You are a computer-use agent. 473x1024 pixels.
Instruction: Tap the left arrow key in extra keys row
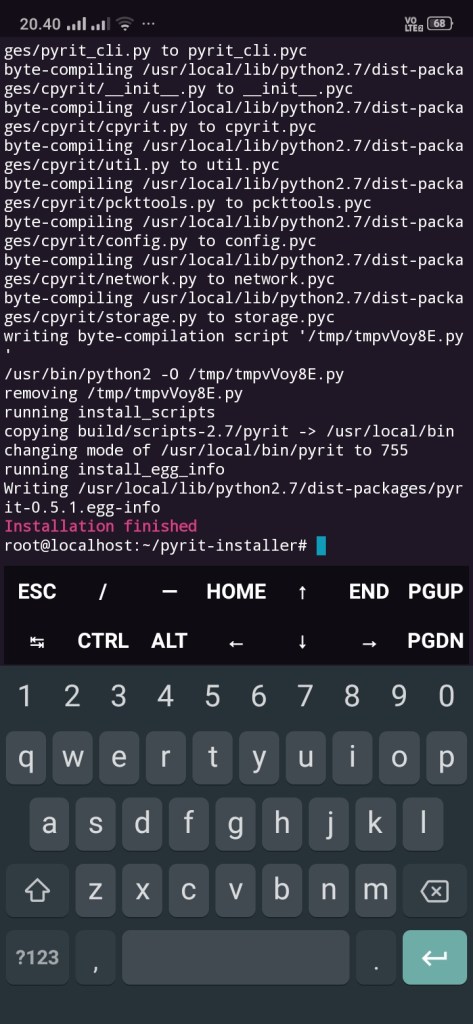236,641
